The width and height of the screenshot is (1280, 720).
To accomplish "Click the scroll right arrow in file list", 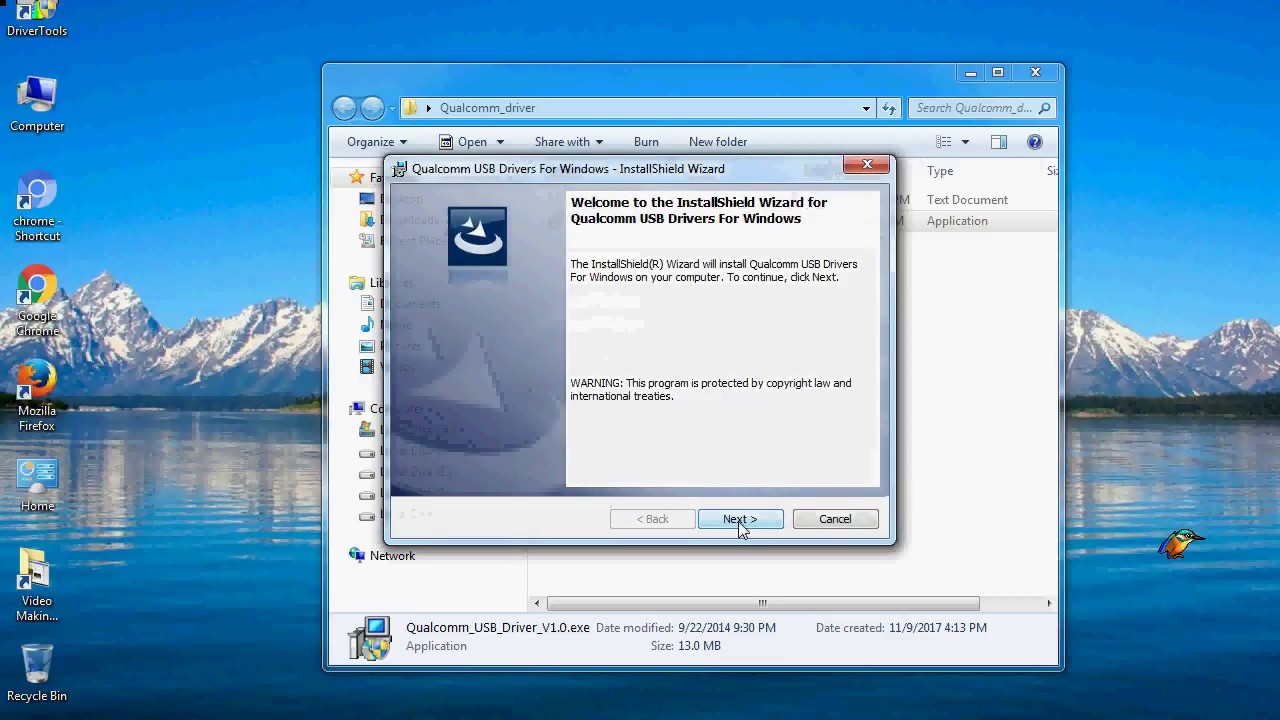I will point(1049,603).
